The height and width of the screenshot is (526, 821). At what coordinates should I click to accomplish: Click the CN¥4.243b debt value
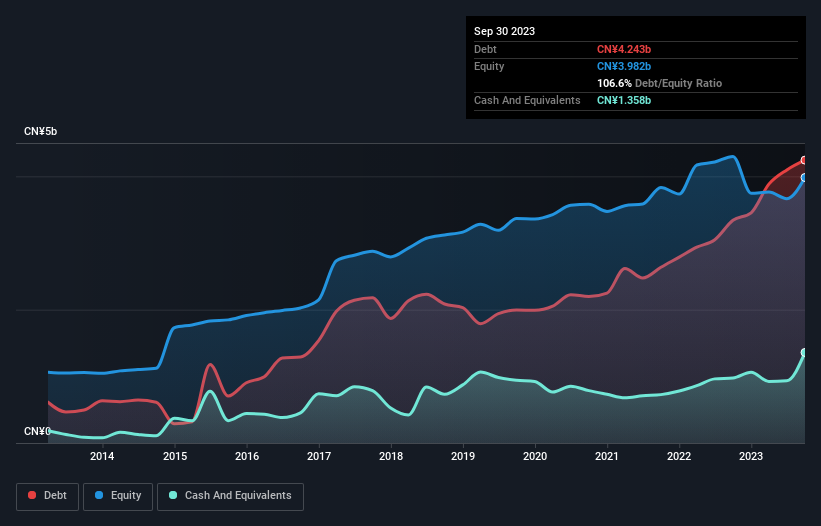624,49
